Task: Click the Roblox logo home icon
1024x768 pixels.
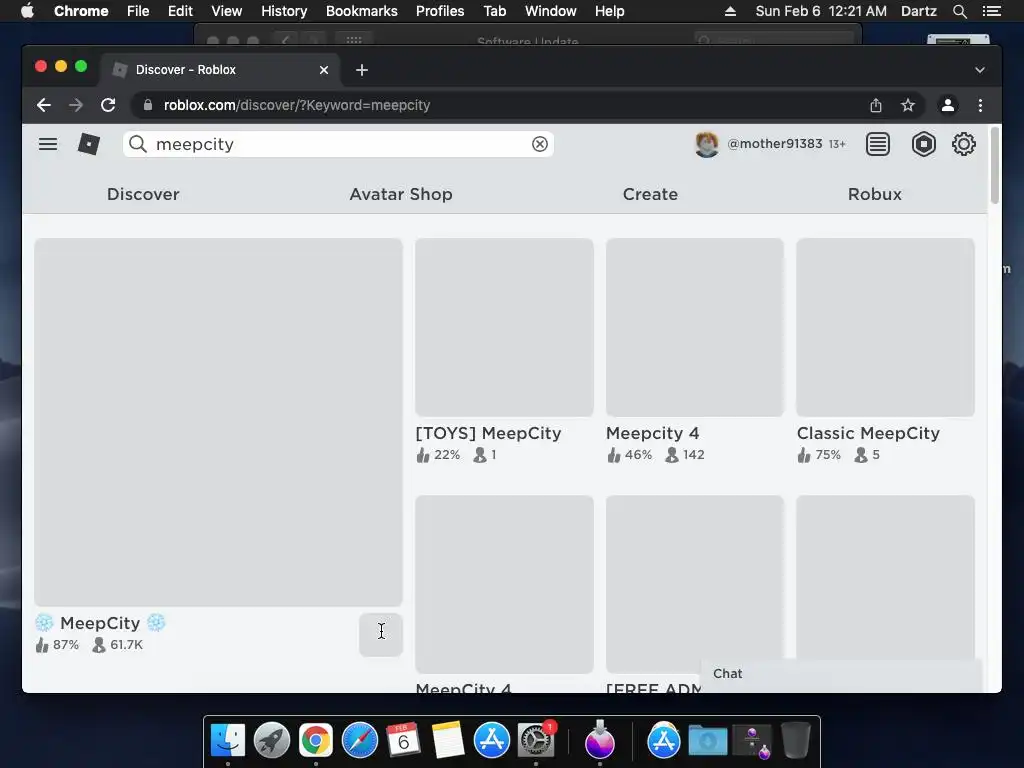Action: (89, 144)
